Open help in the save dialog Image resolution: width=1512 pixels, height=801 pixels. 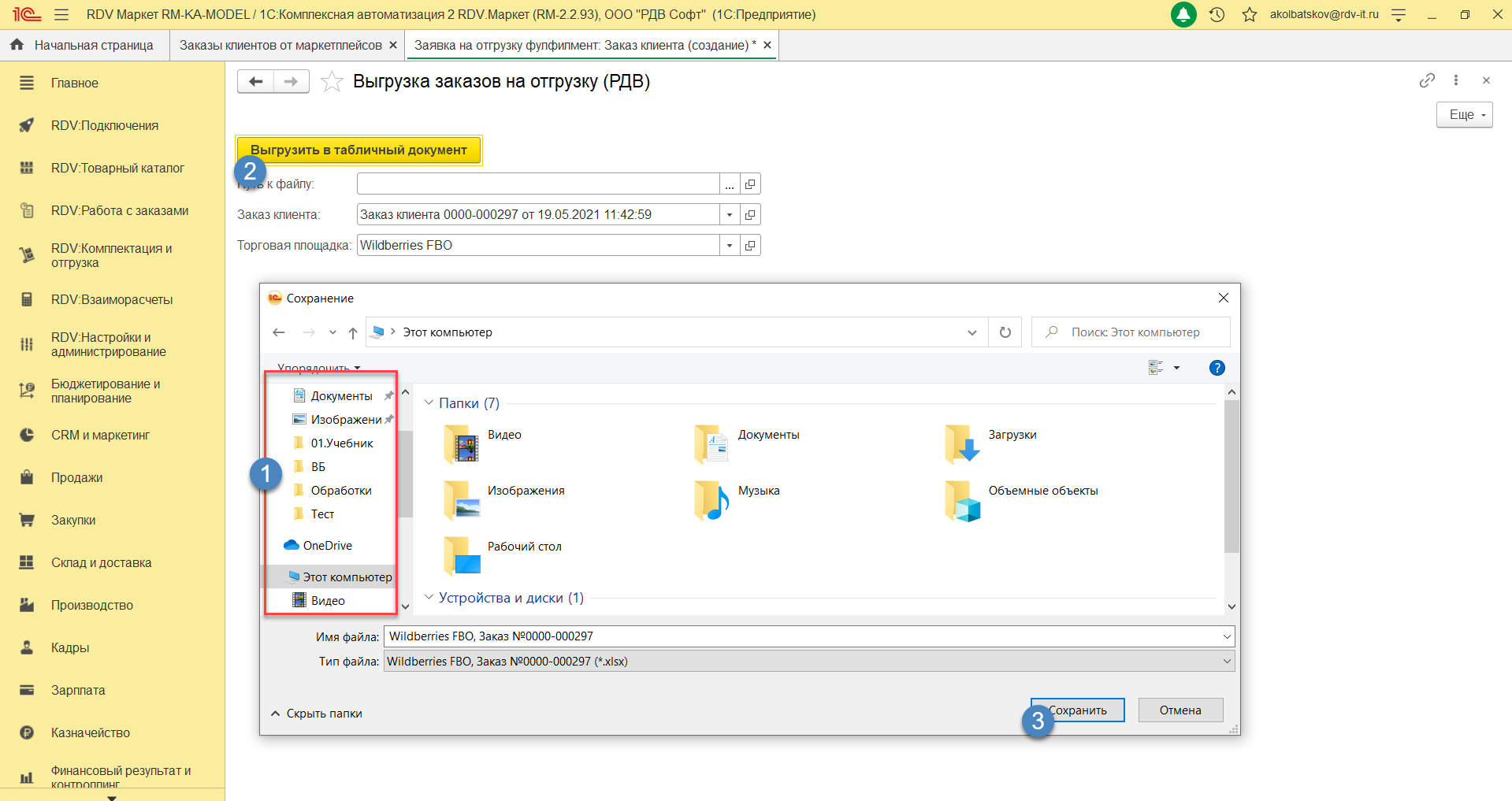1217,368
